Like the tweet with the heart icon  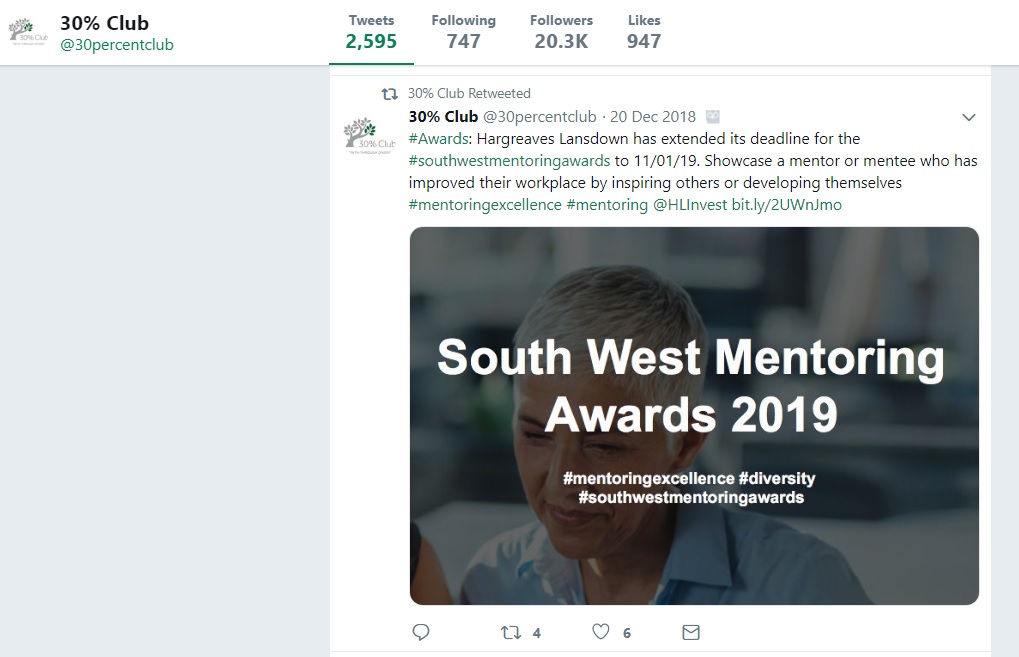click(x=601, y=631)
